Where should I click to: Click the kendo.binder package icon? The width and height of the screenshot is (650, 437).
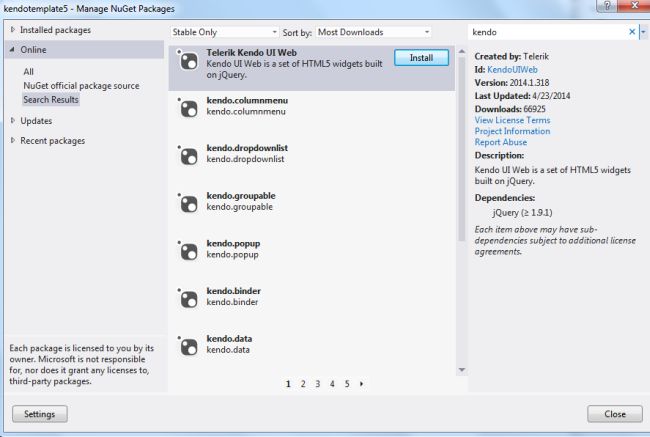coord(189,300)
